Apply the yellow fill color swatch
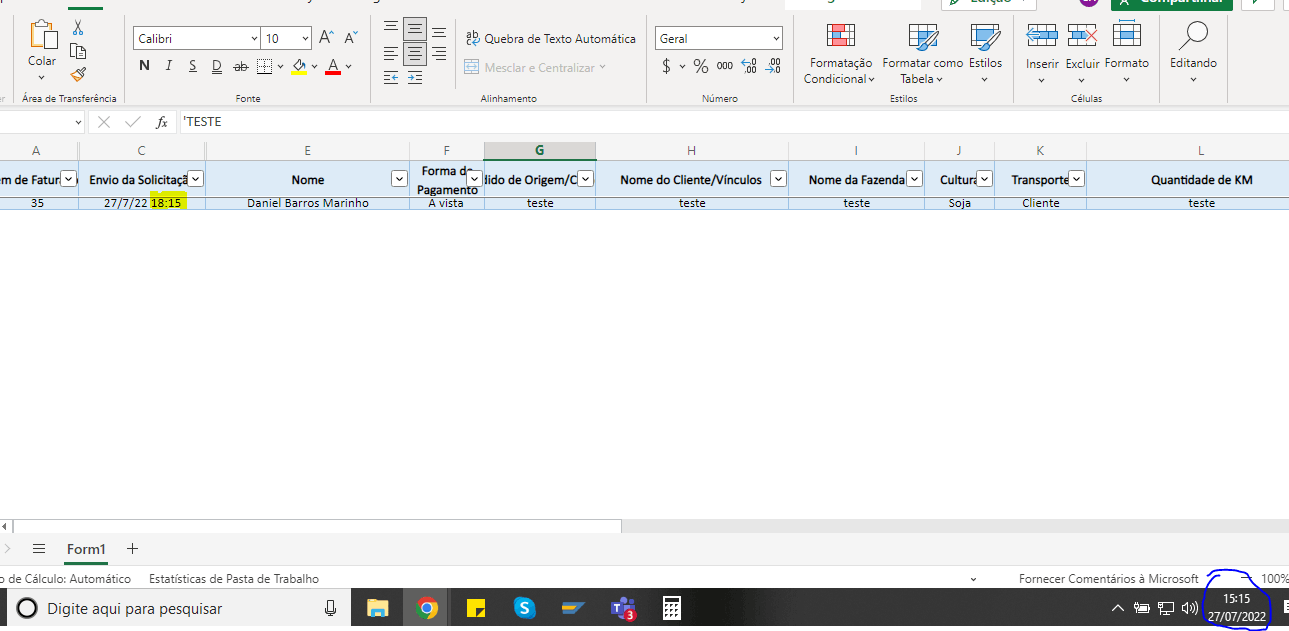The height and width of the screenshot is (631, 1289). pyautogui.click(x=298, y=67)
